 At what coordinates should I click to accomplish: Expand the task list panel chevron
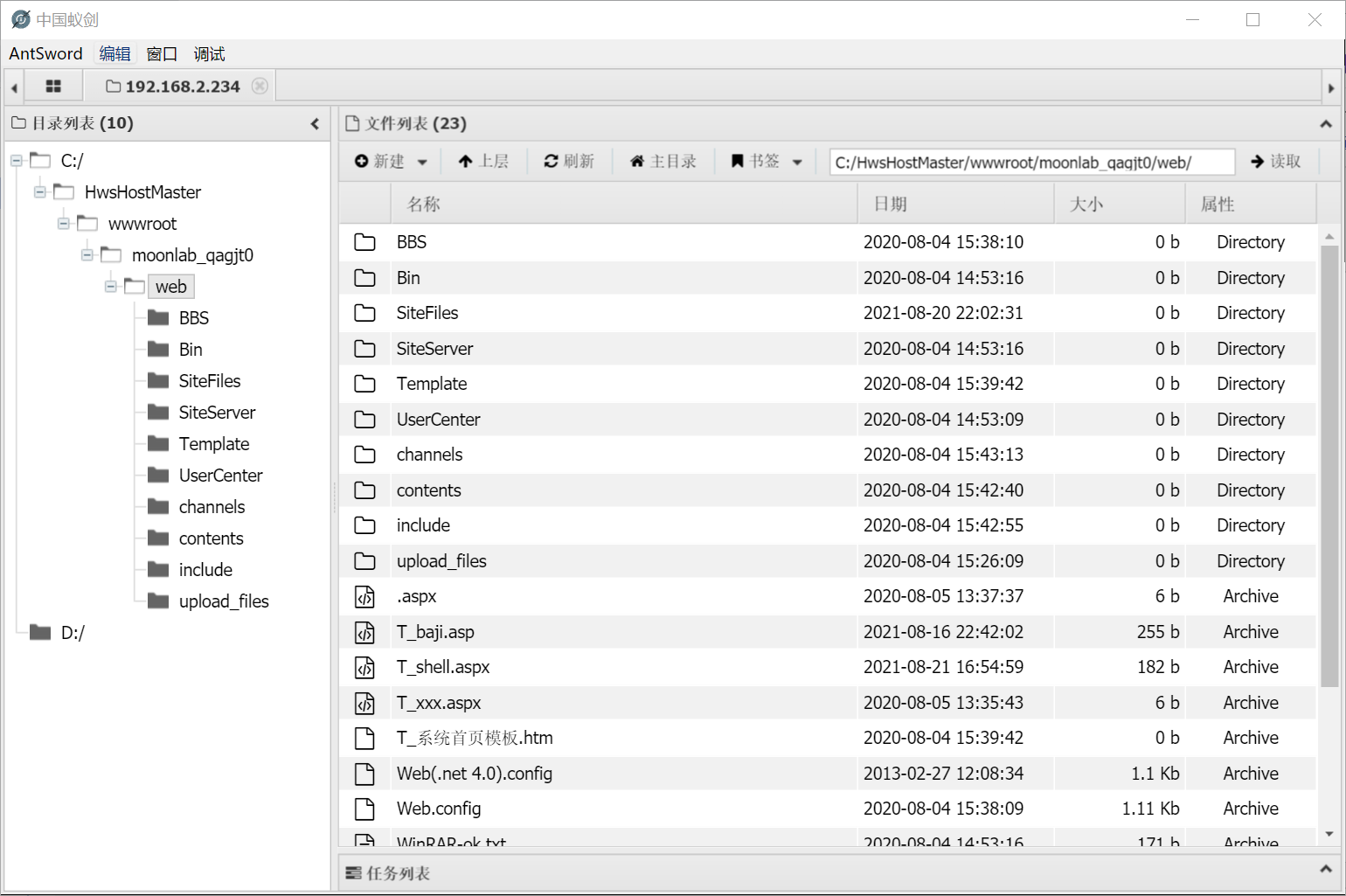(1325, 871)
